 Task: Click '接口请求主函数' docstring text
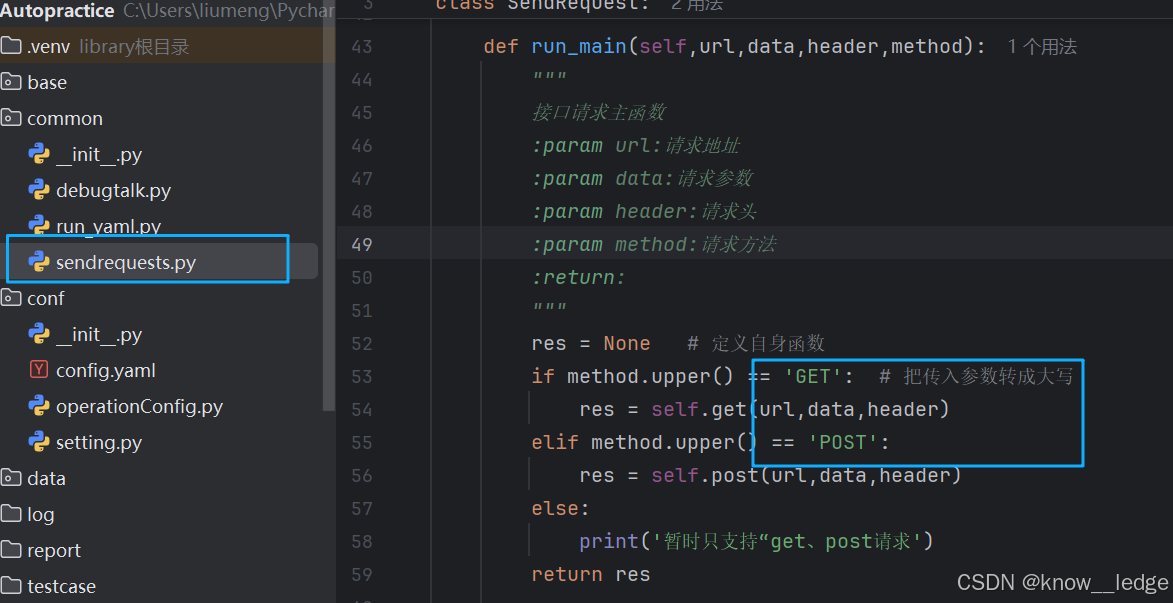coord(598,112)
